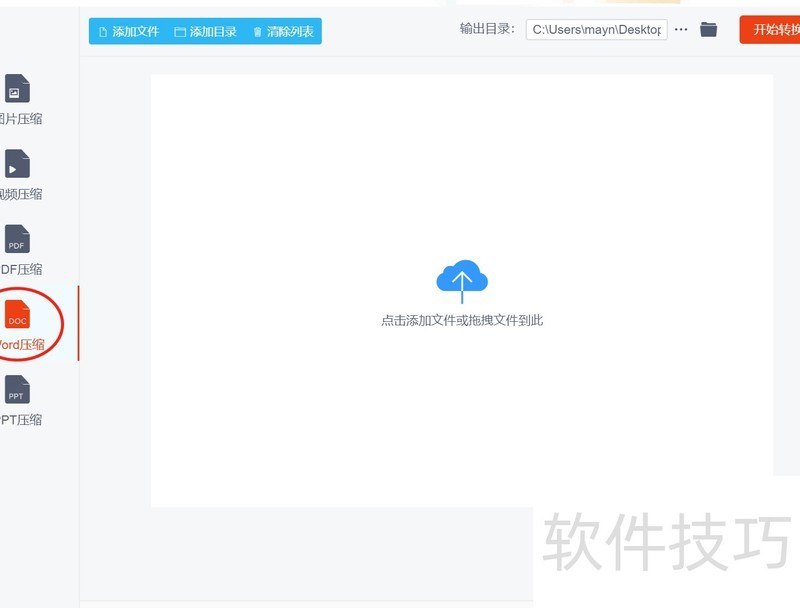
Task: Switch to the 图片压缩 tab label
Action: (21, 119)
